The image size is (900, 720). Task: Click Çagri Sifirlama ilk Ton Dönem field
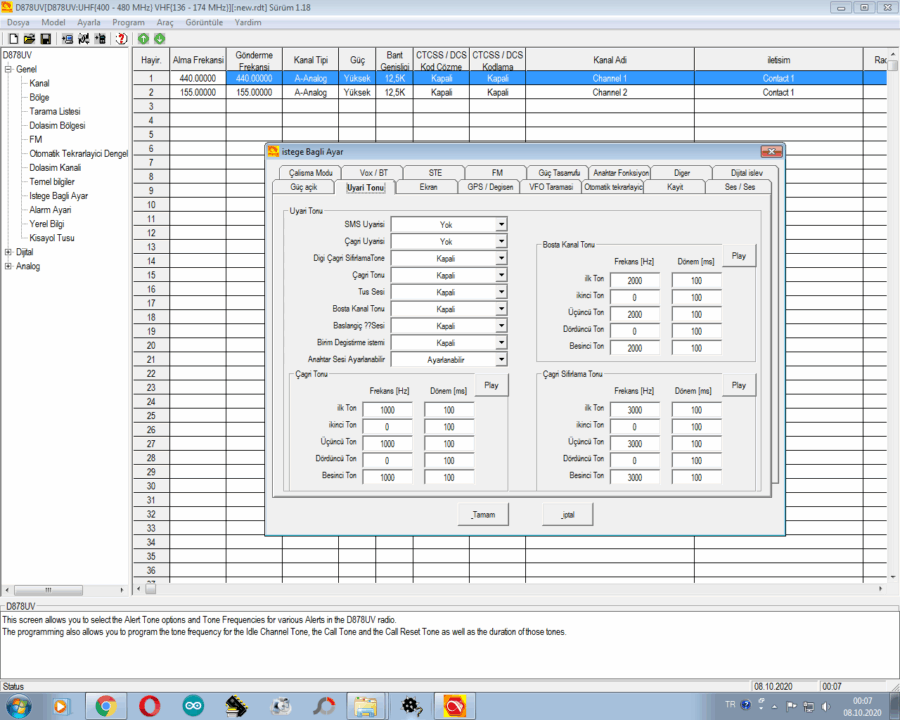[696, 410]
